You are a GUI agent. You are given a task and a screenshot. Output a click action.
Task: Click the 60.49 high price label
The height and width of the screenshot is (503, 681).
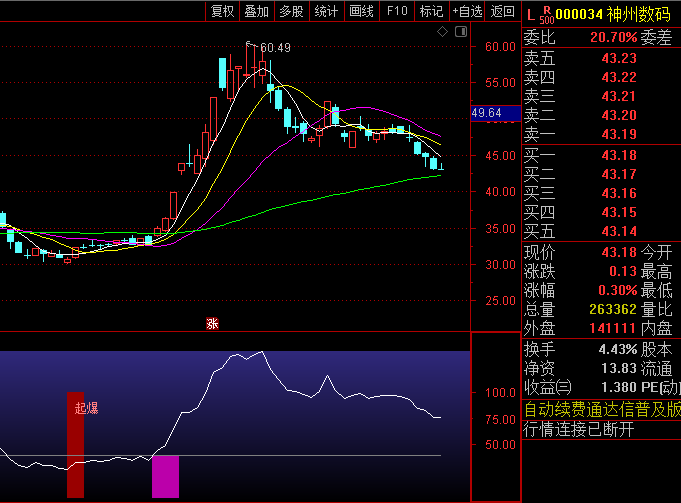click(x=275, y=48)
